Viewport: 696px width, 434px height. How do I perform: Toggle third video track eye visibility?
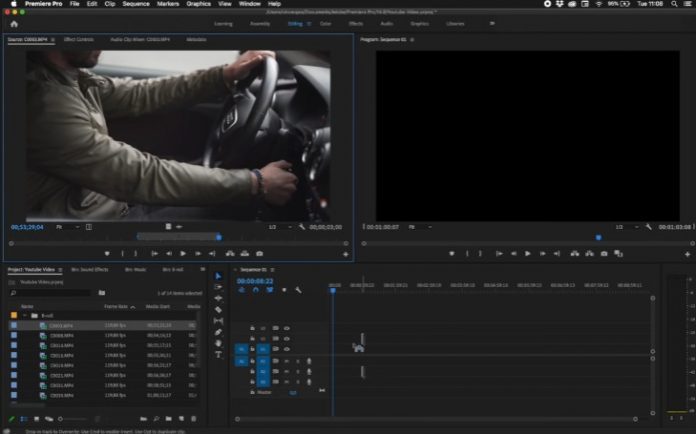pyautogui.click(x=287, y=349)
